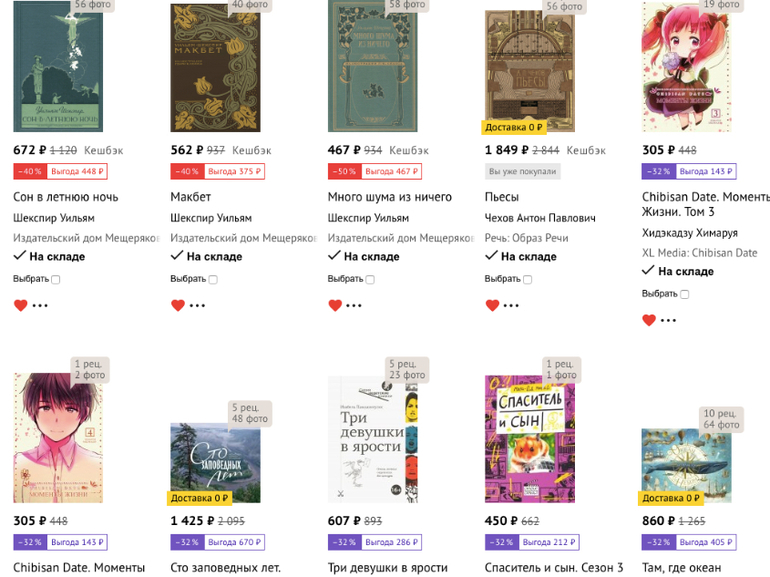
Task: Open three-dots menu under Макбет
Action: pyautogui.click(x=197, y=306)
